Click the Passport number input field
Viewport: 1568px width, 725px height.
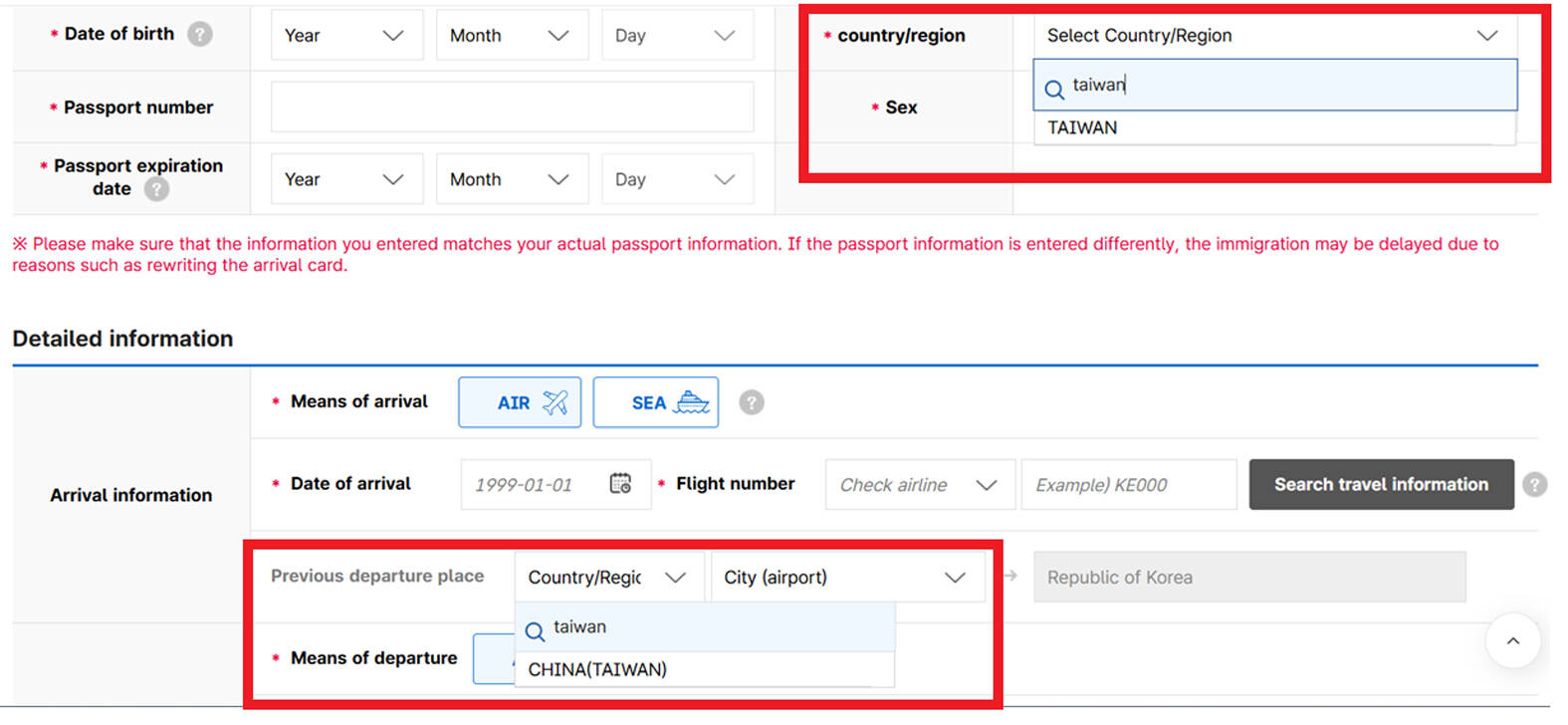pos(512,108)
